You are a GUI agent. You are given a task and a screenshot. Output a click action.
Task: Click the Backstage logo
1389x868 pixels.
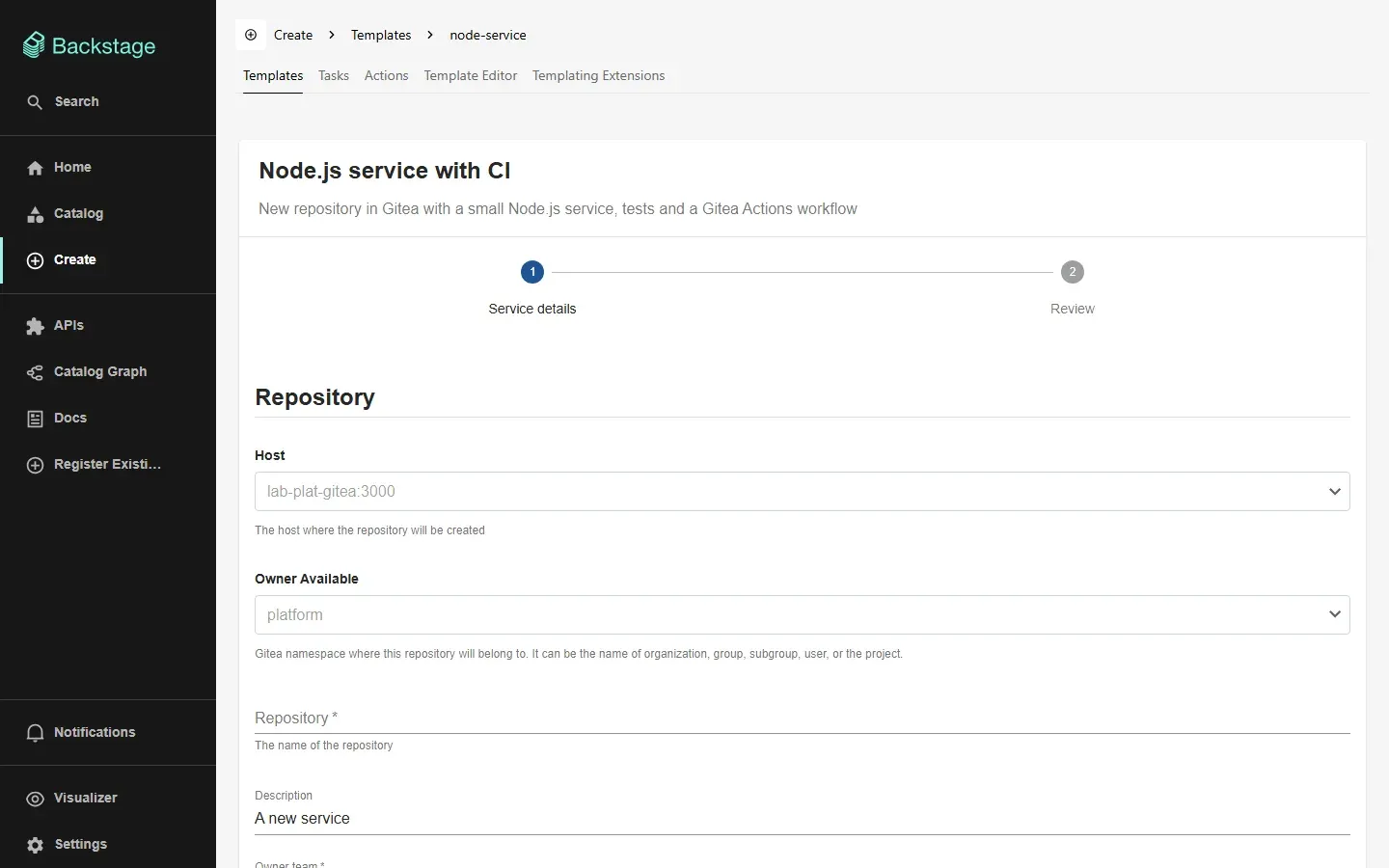(89, 45)
